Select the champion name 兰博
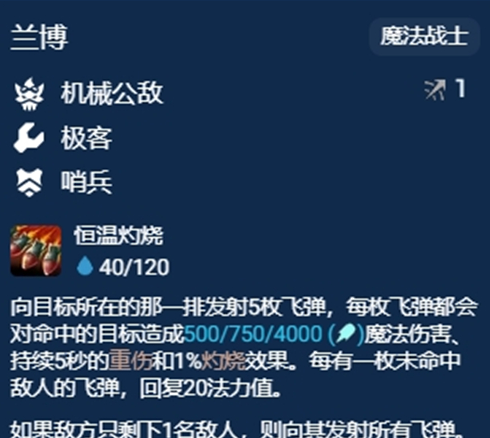490x438 pixels. click(39, 37)
